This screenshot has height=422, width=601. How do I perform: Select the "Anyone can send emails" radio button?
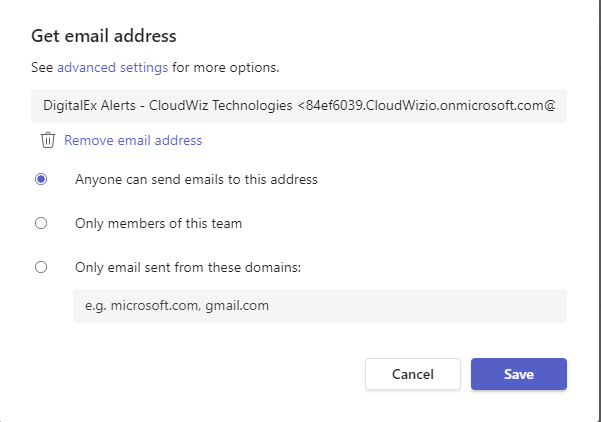click(41, 180)
